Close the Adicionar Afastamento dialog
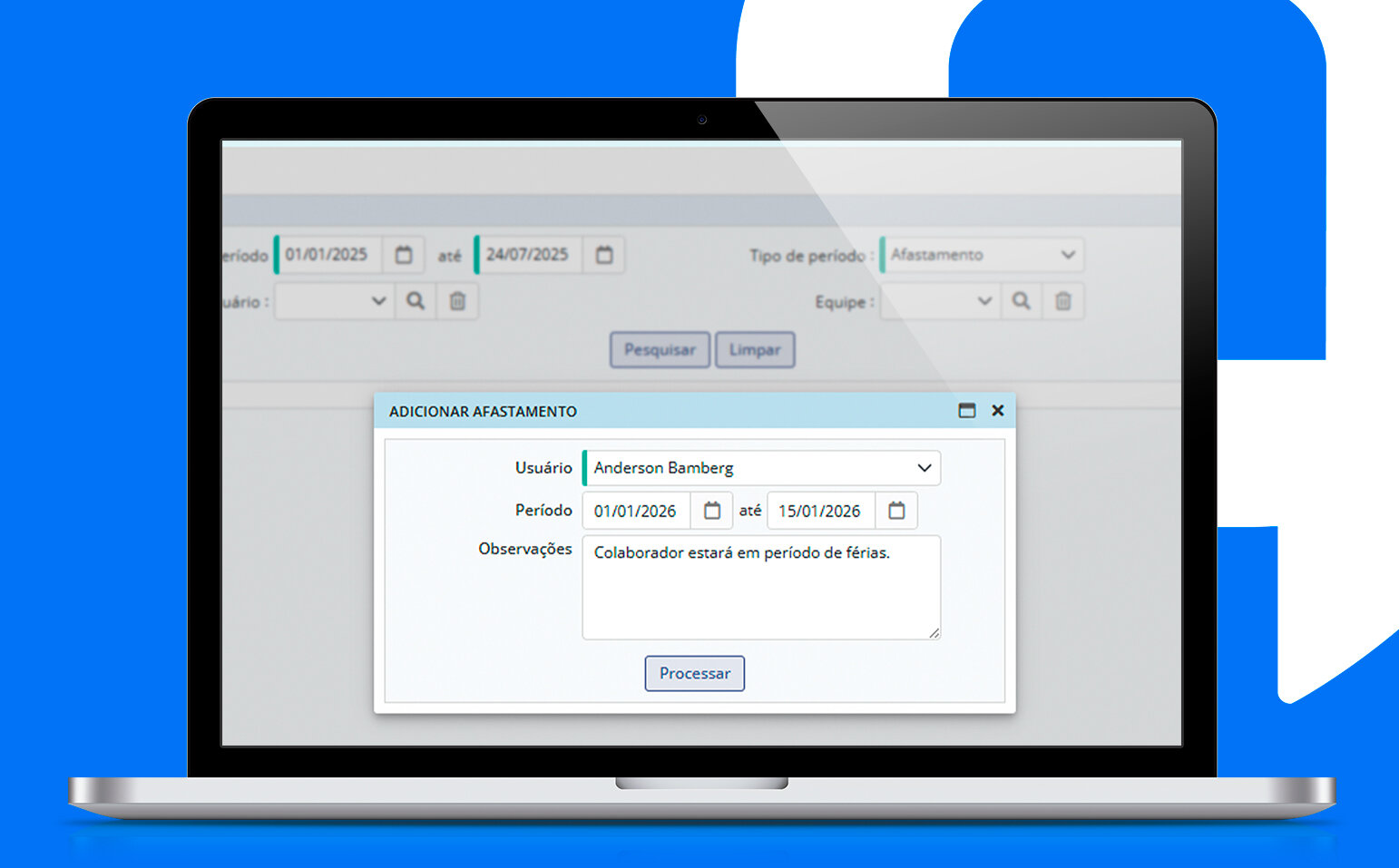 [x=998, y=411]
